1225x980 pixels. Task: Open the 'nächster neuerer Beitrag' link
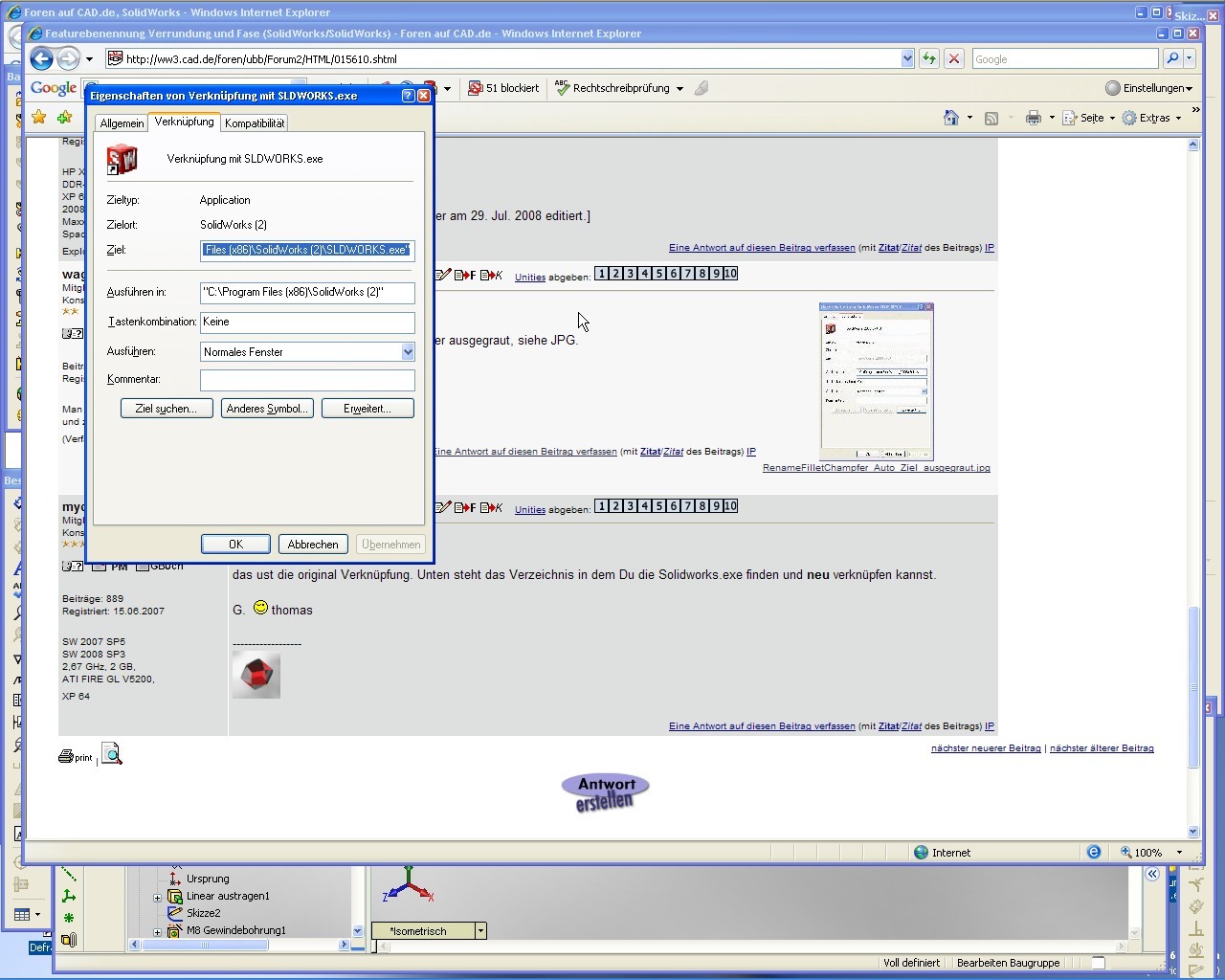986,748
